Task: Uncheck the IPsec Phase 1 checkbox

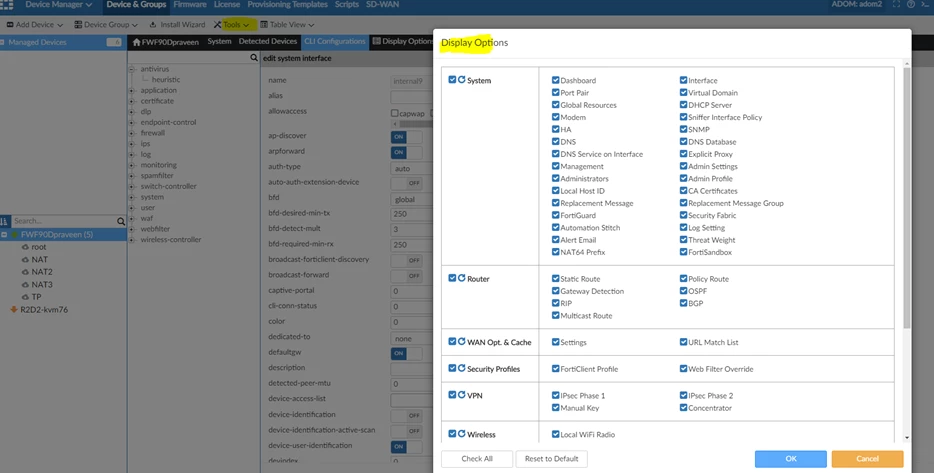Action: coord(555,395)
